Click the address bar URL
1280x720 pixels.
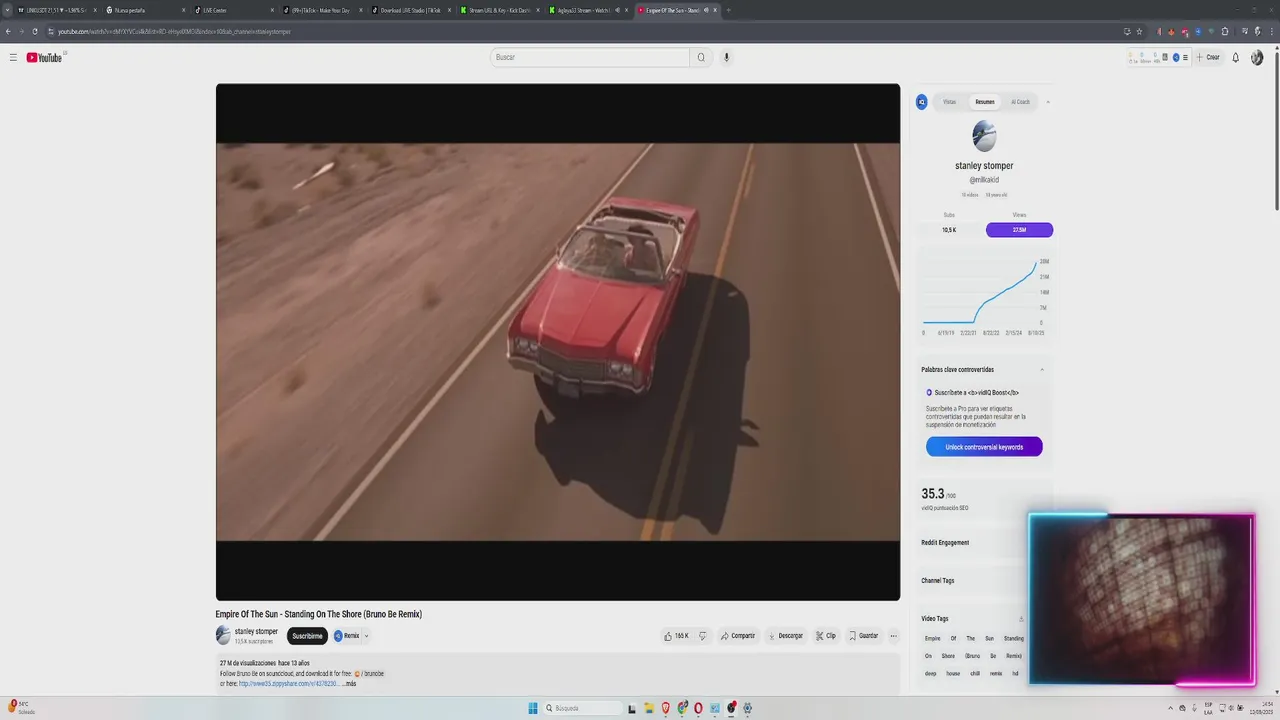174,31
